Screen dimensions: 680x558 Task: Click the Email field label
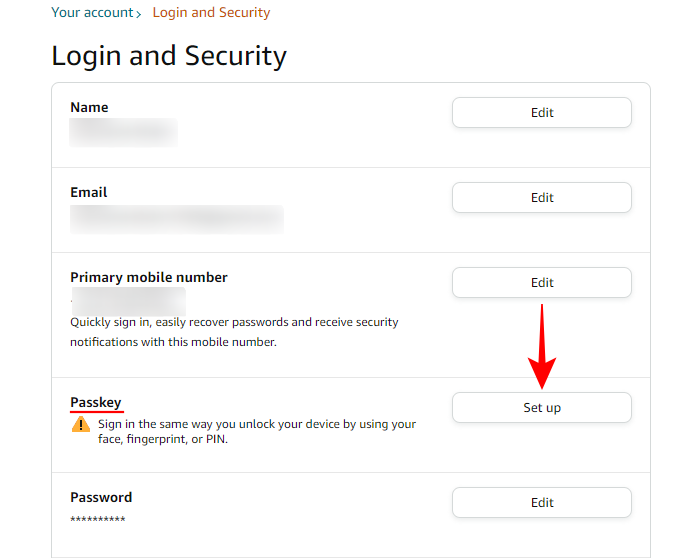tap(88, 192)
